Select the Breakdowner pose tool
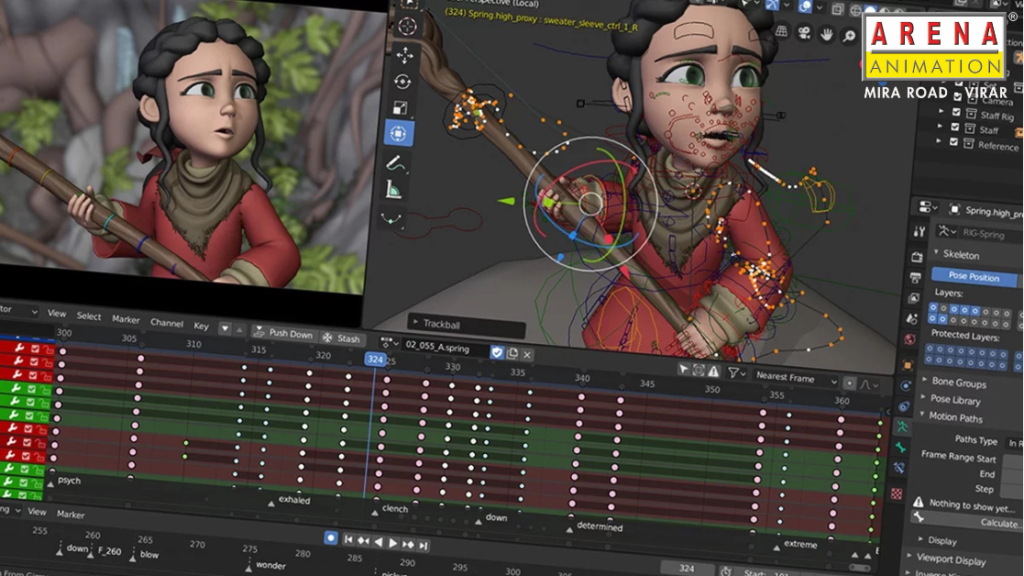The image size is (1024, 576). coord(391,219)
